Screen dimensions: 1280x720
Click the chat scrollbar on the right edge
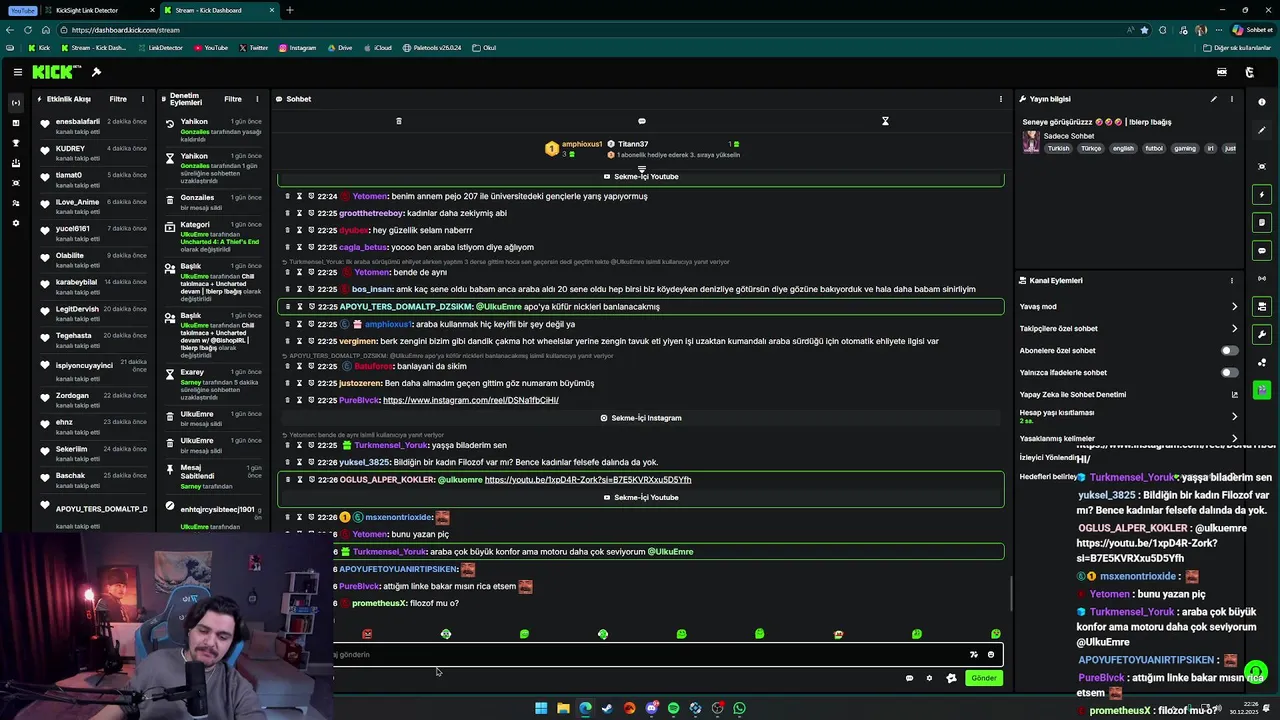pyautogui.click(x=1010, y=595)
